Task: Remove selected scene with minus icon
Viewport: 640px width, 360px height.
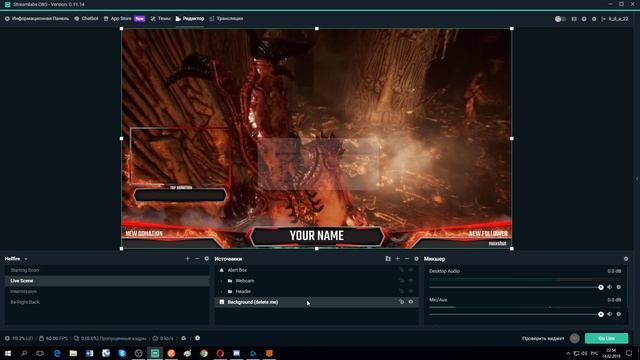Action: pyautogui.click(x=197, y=259)
